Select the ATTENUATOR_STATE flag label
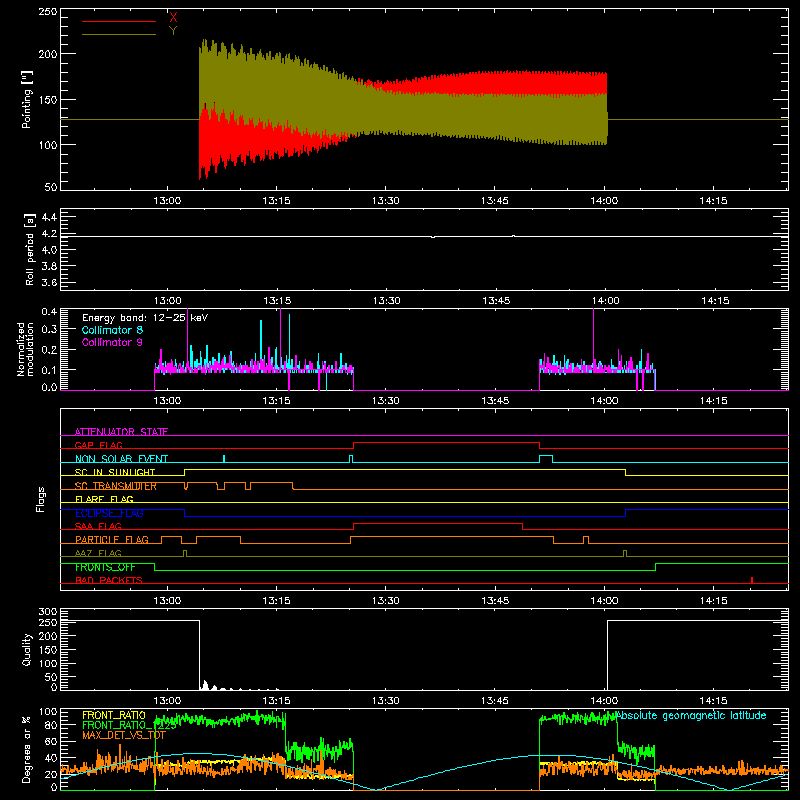The height and width of the screenshot is (800, 800). (121, 432)
